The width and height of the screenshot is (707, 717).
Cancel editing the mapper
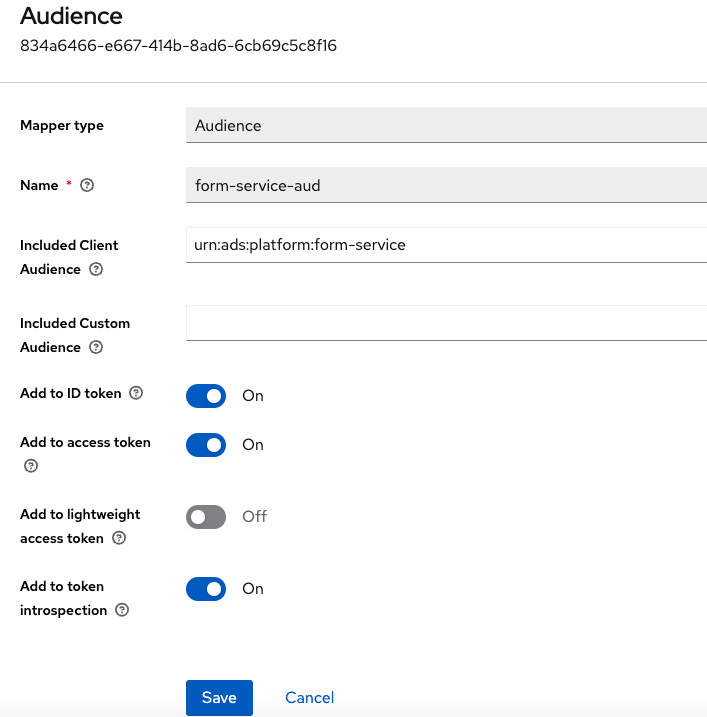[309, 698]
